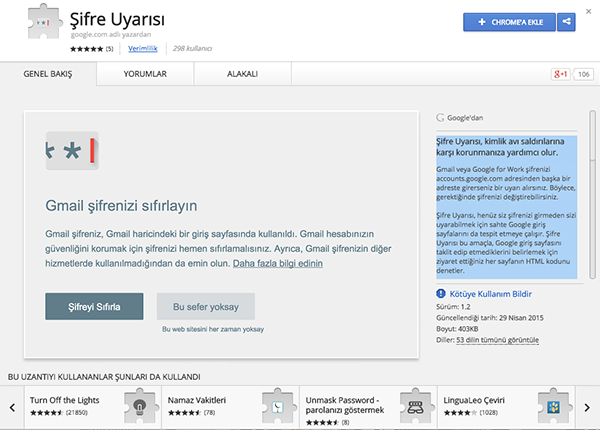The image size is (600, 430).
Task: Open 53 dilin tümünü görüntüle link
Action: click(497, 340)
